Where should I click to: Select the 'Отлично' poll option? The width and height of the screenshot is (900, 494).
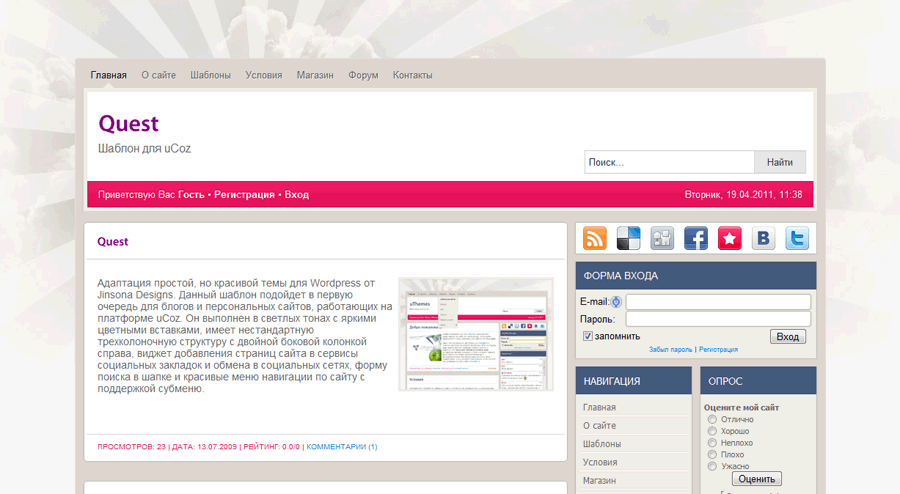[712, 420]
